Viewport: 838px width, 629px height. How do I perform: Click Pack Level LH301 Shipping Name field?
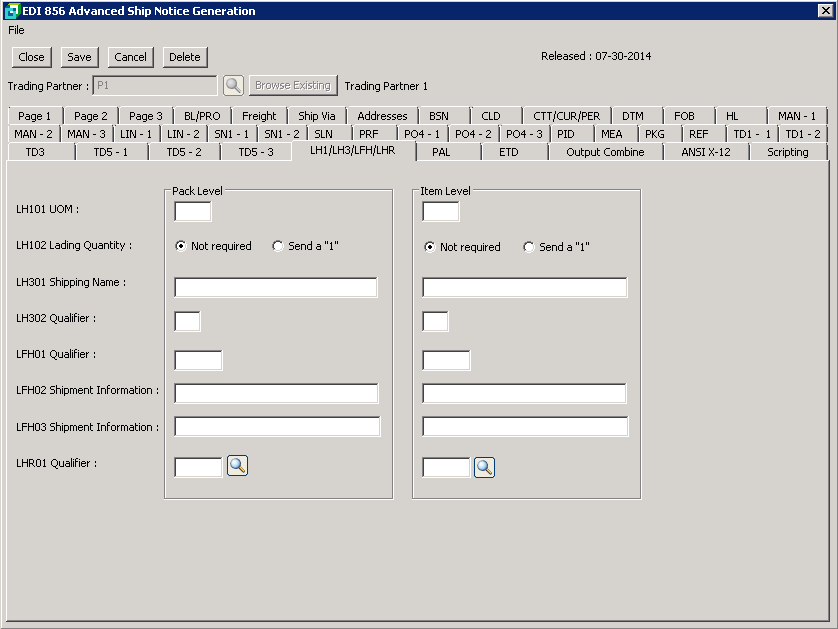pyautogui.click(x=276, y=288)
